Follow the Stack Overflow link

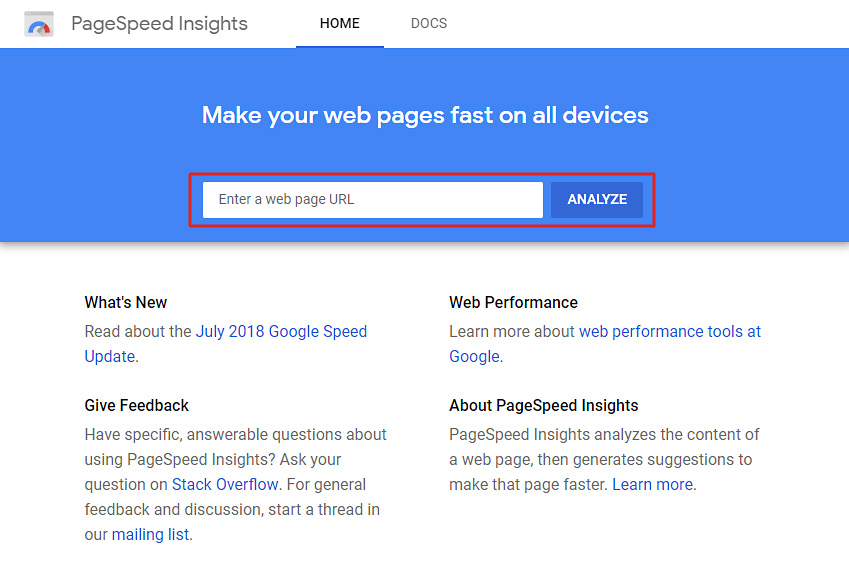coord(225,484)
